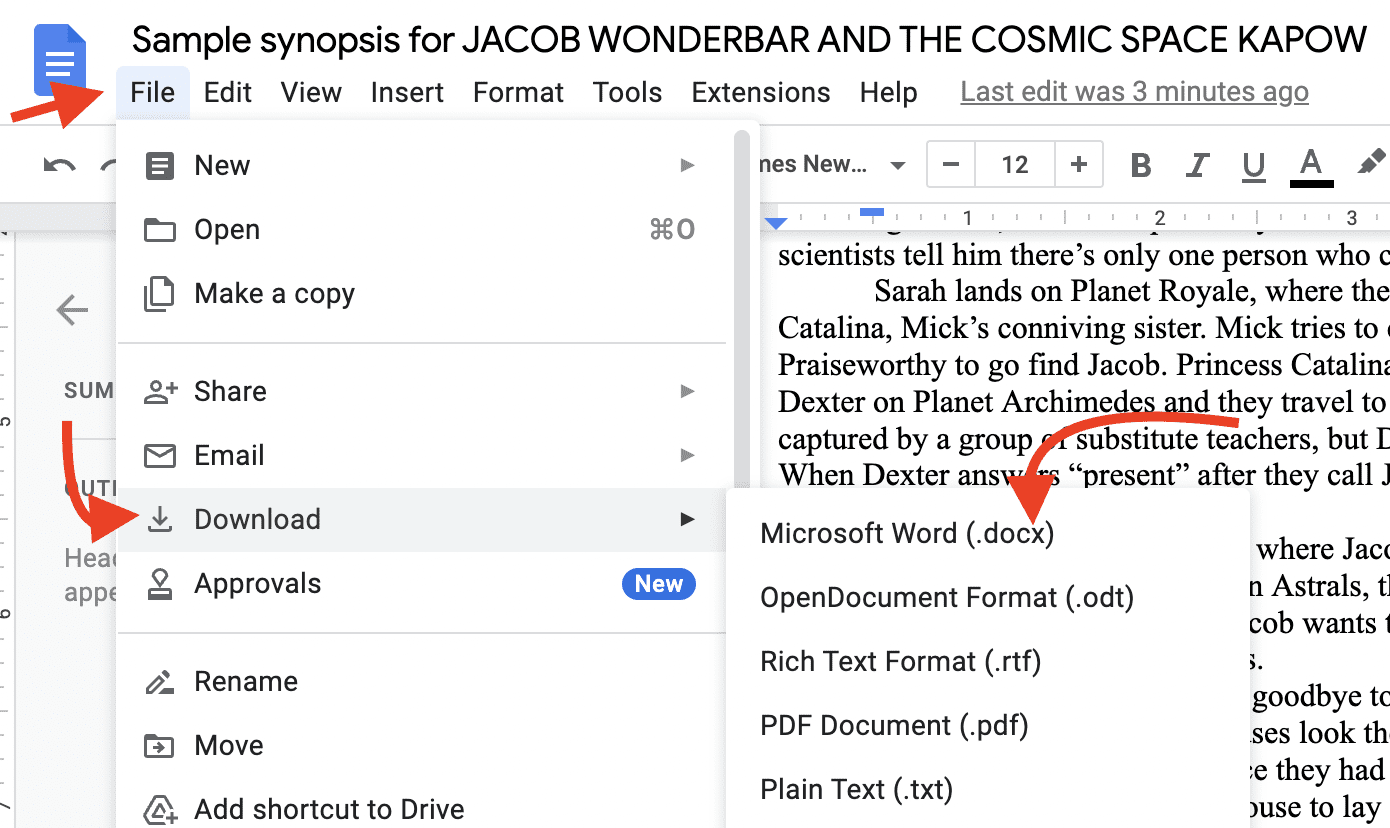This screenshot has width=1390, height=828.
Task: Select PDF Document (.pdf) download option
Action: (x=894, y=726)
